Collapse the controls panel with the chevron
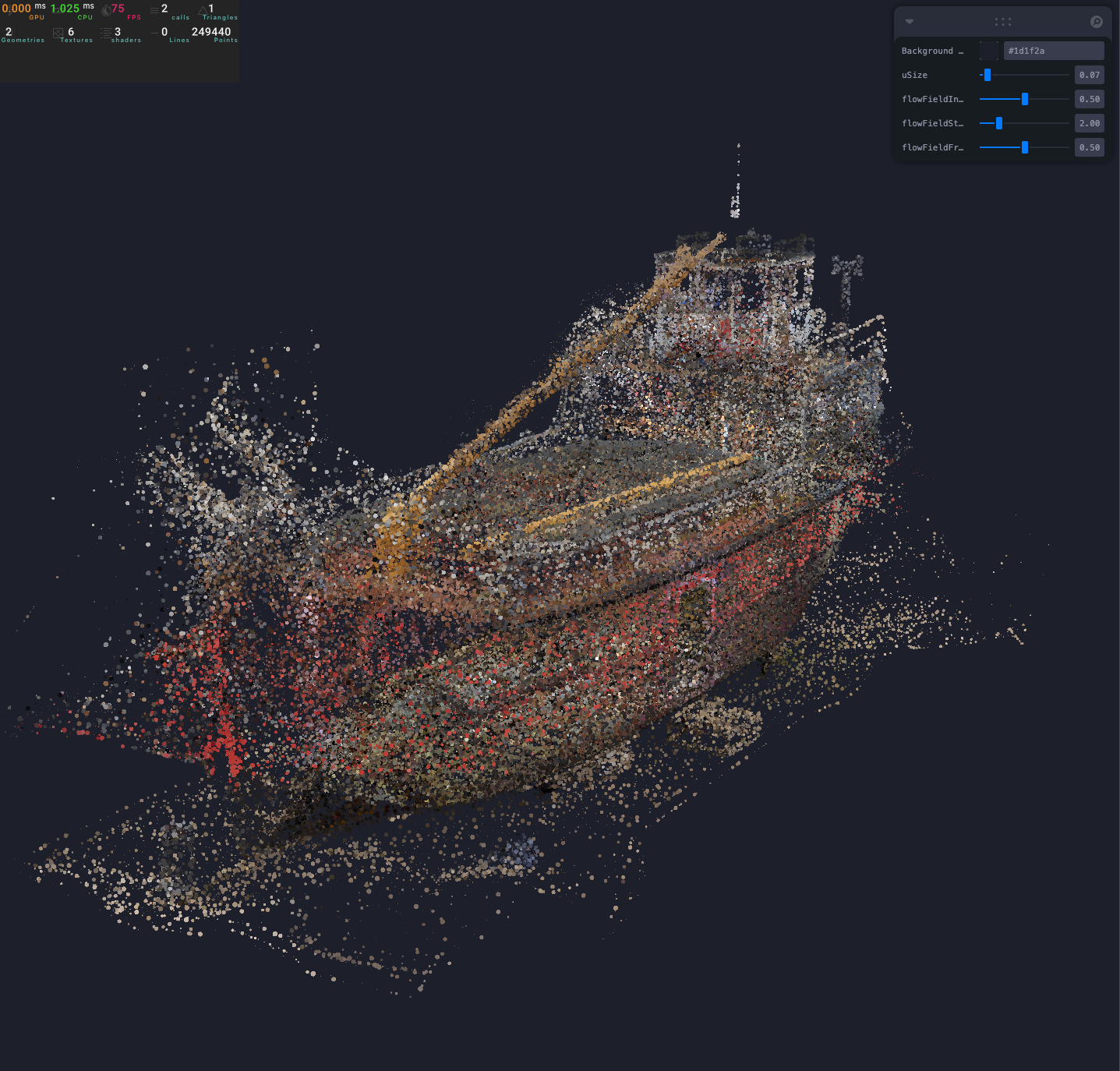Screen dimensions: 1120x1071 pos(909,22)
